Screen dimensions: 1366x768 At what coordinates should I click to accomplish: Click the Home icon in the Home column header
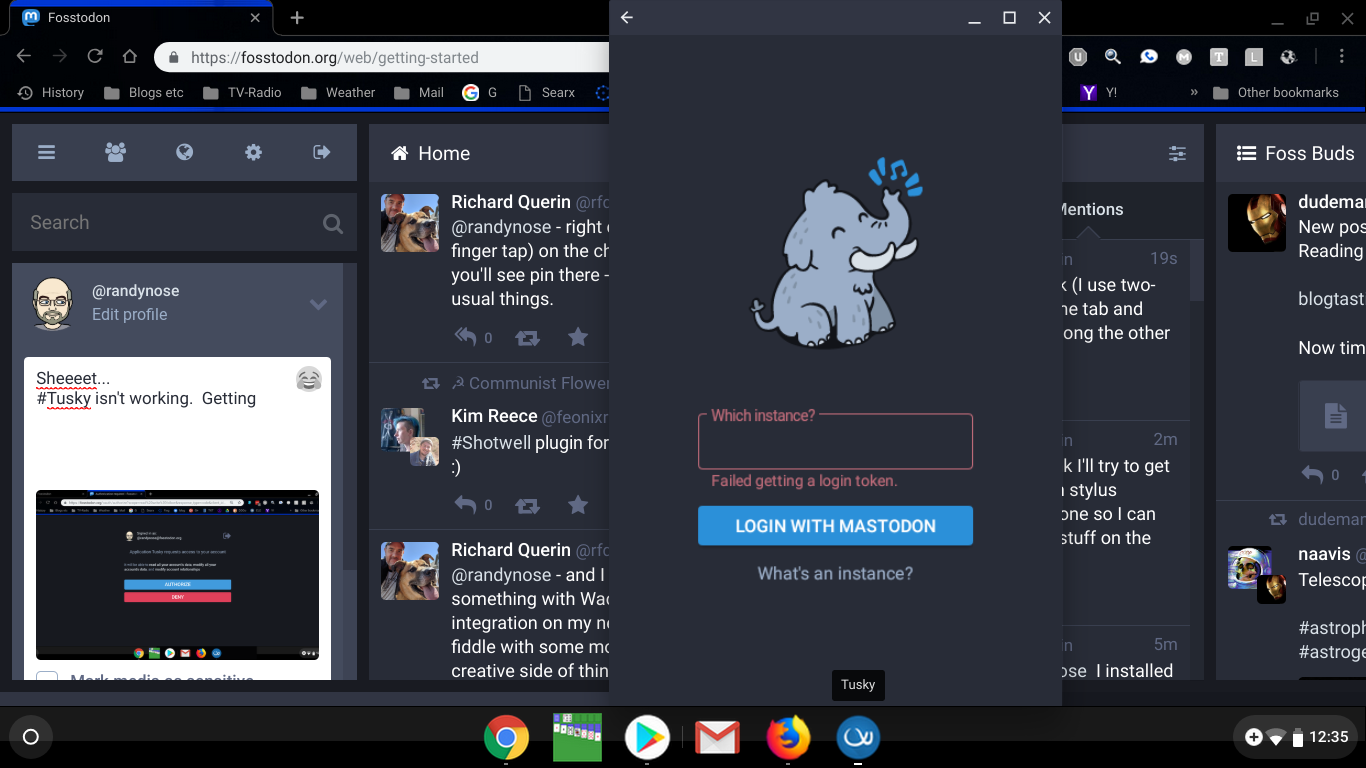399,153
